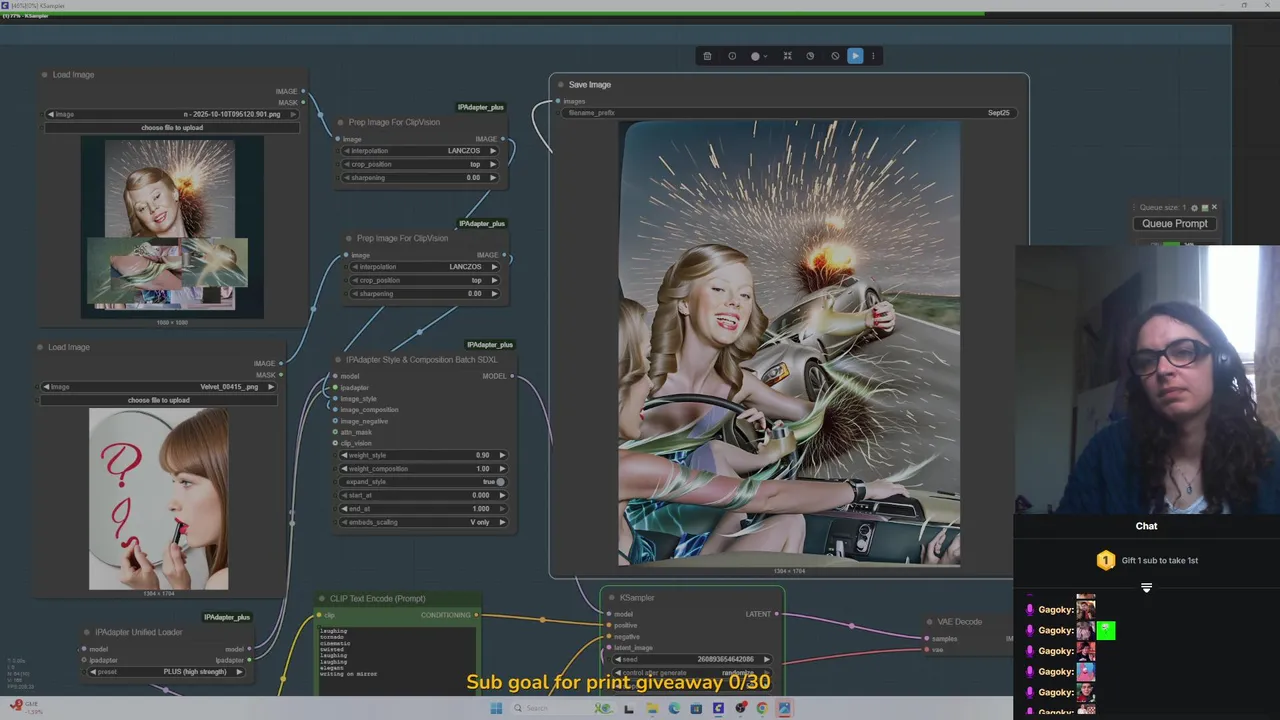
Task: Open the node color circle dropdown
Action: tap(758, 56)
